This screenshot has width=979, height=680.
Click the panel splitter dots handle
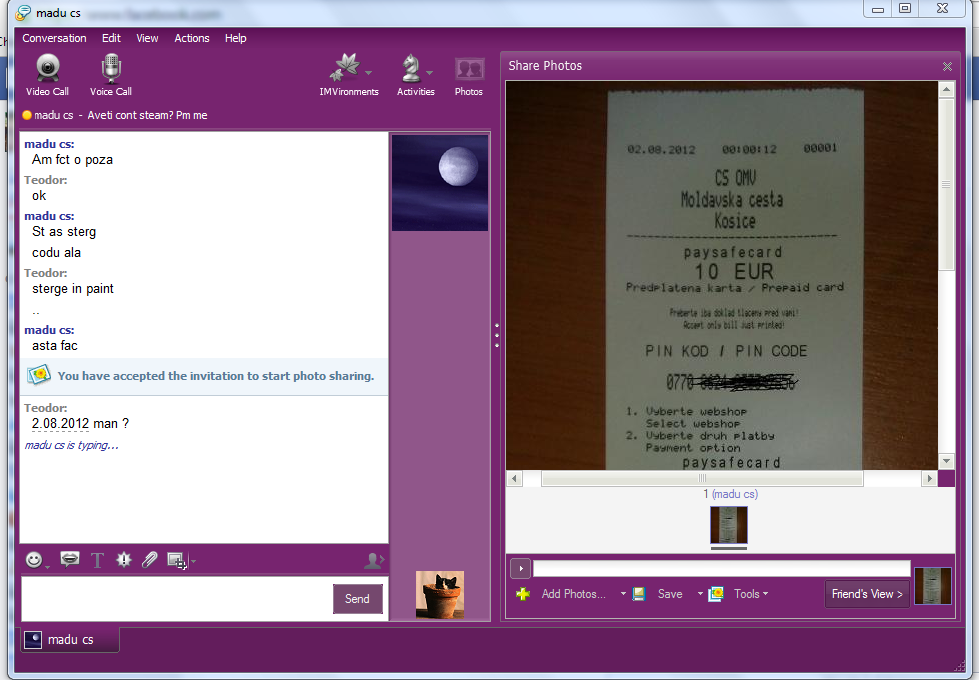(x=497, y=335)
